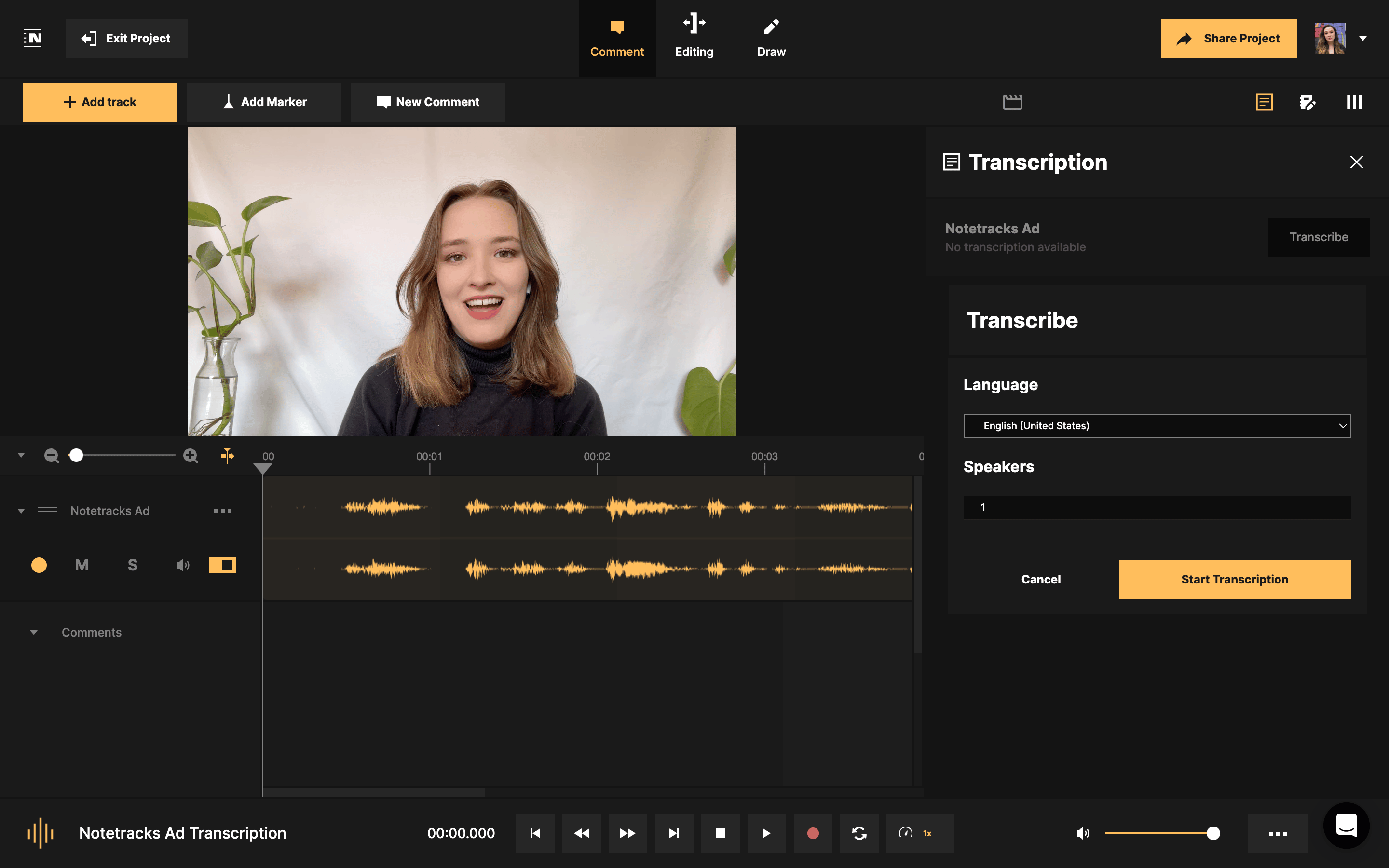Open the Transcription panel icon
Screen dimensions: 1389x868
pos(1264,102)
